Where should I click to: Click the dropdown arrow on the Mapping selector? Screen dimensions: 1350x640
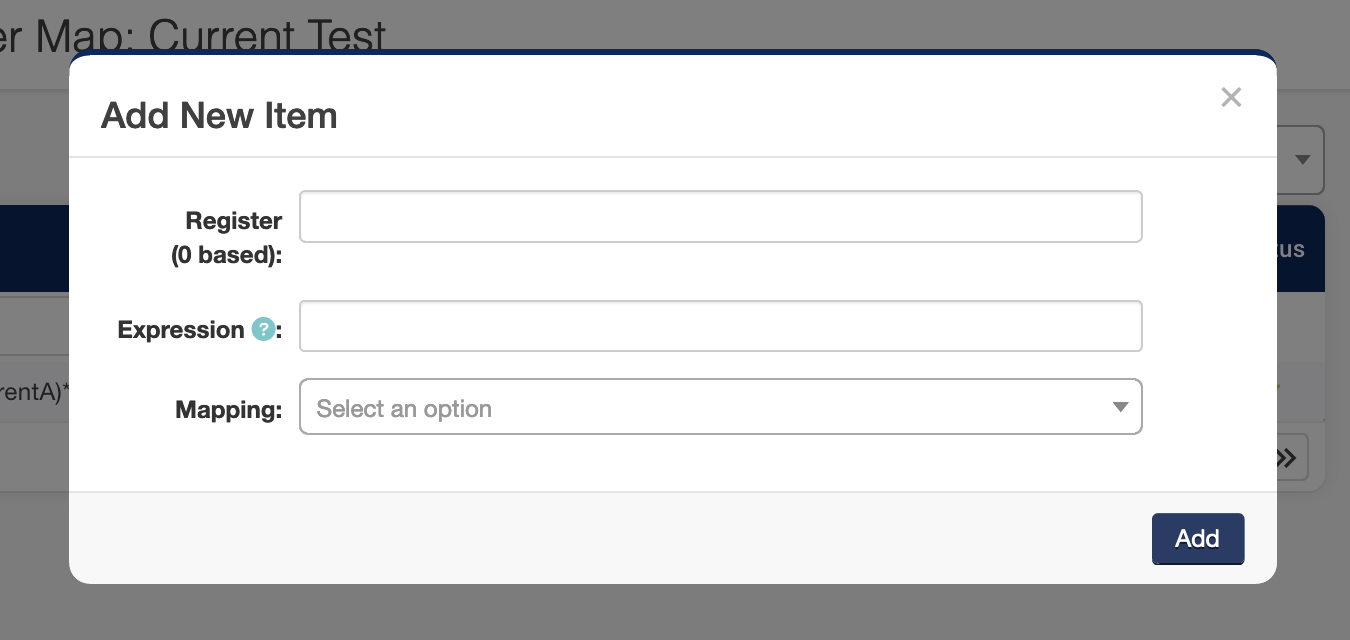[1119, 407]
